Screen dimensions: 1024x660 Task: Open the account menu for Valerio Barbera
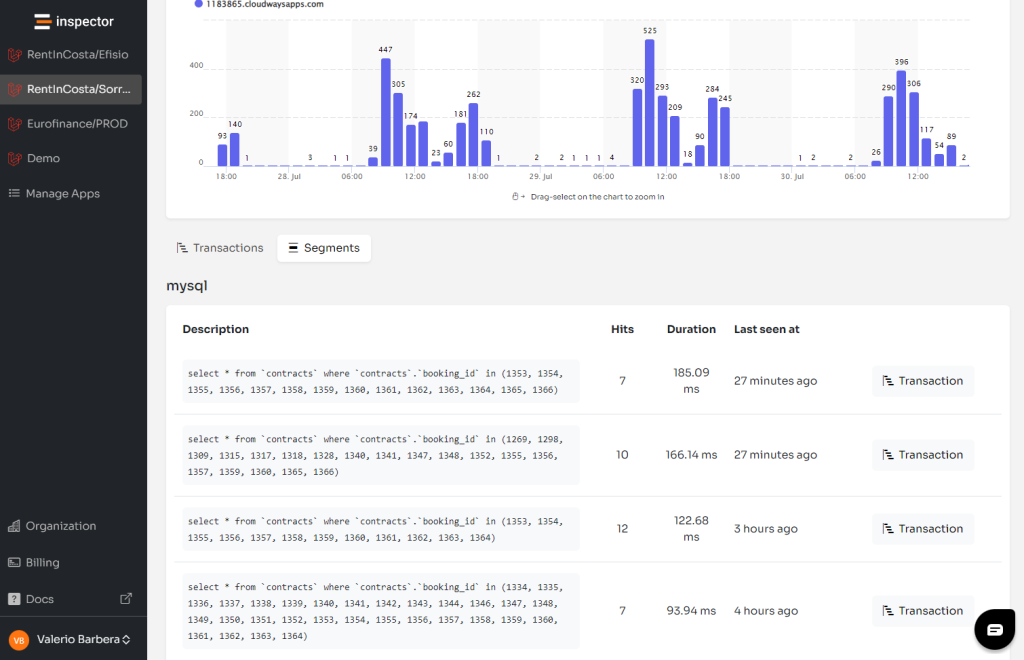80,639
